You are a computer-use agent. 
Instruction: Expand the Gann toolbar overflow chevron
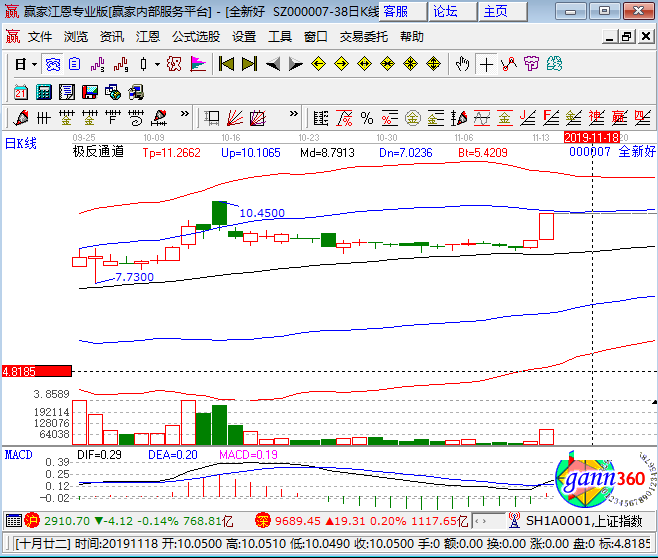pyautogui.click(x=294, y=114)
